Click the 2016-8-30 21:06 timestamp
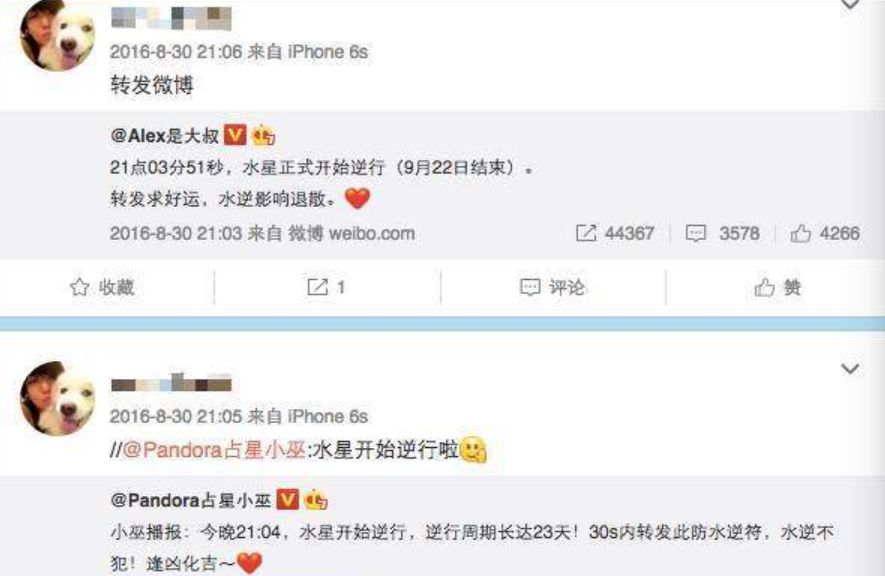The image size is (885, 576). tap(176, 52)
